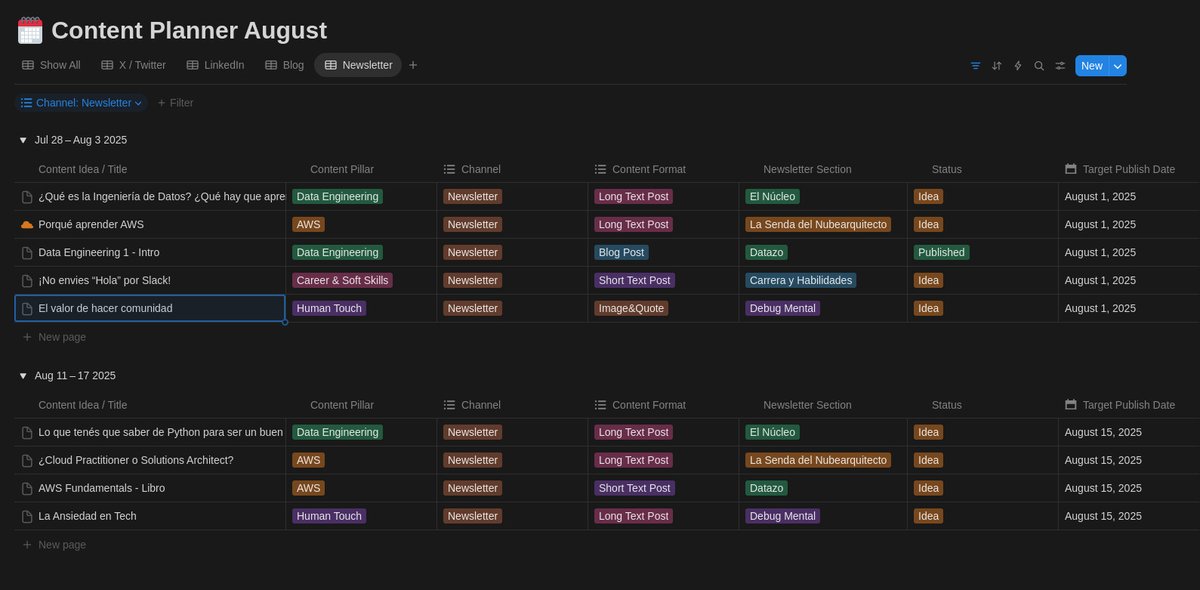The height and width of the screenshot is (590, 1200).
Task: Open the sort arrows icon
Action: pos(996,65)
